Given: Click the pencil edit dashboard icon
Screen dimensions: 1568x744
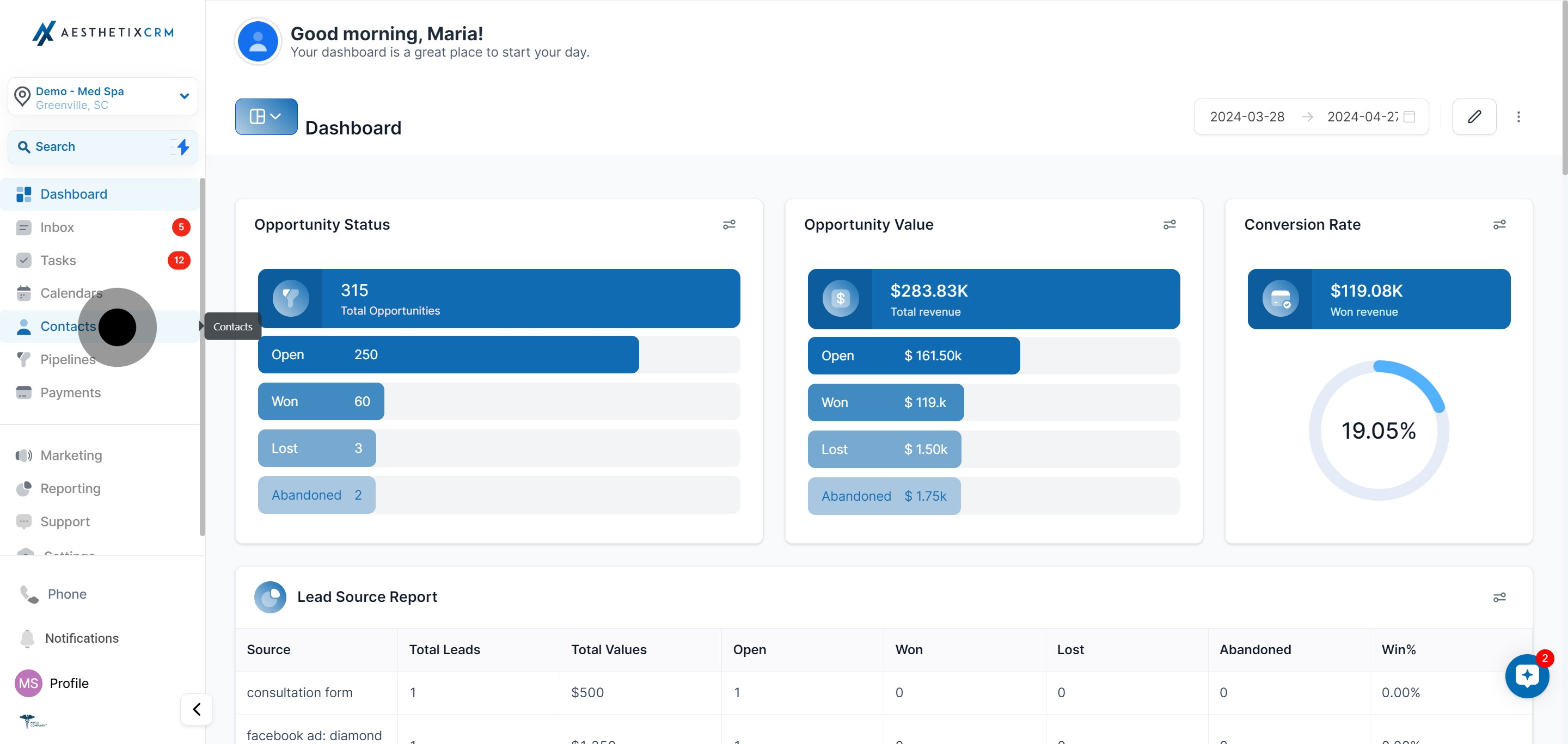Looking at the screenshot, I should pyautogui.click(x=1474, y=116).
